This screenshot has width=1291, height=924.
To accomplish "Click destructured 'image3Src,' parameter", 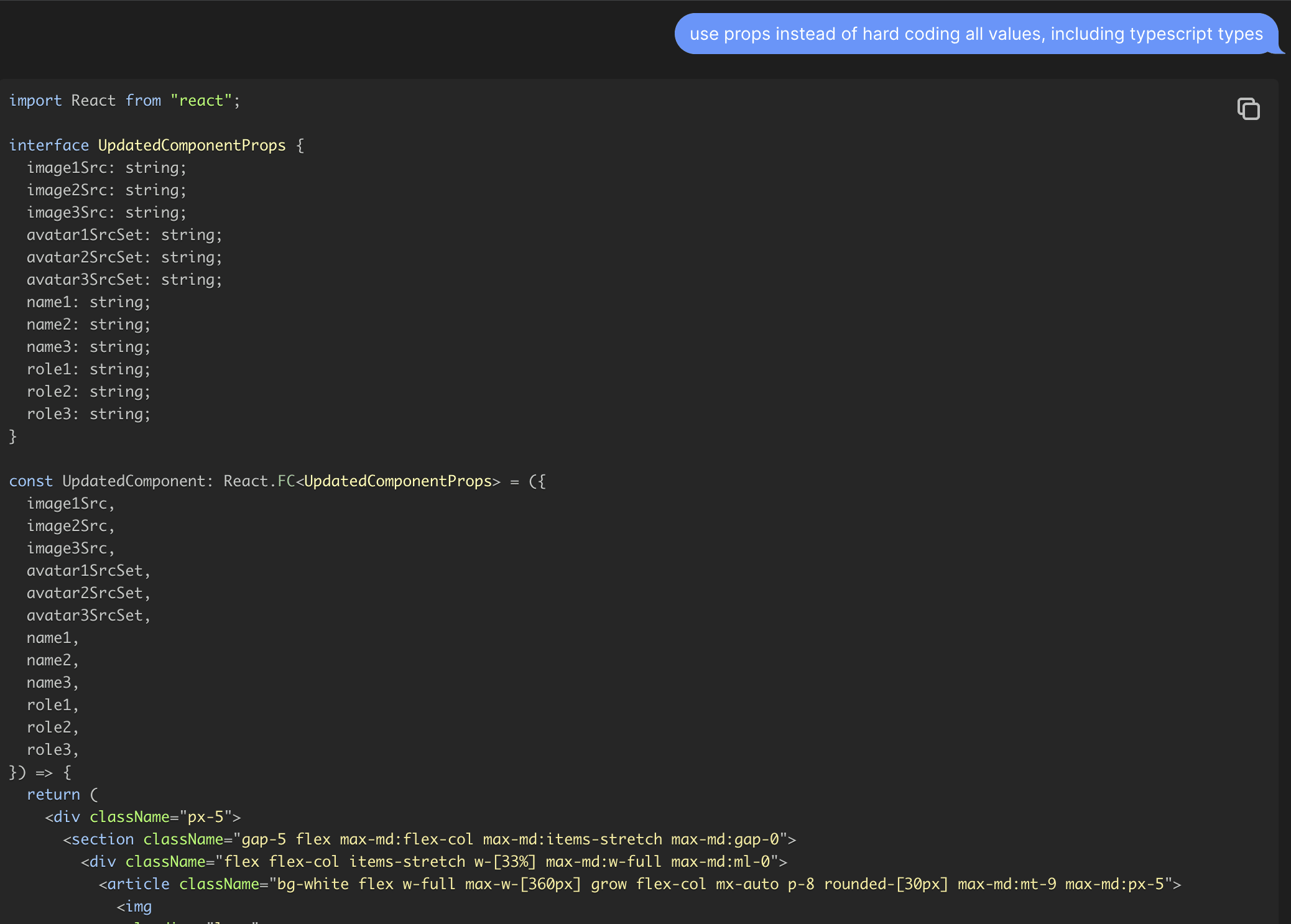I will [x=70, y=548].
